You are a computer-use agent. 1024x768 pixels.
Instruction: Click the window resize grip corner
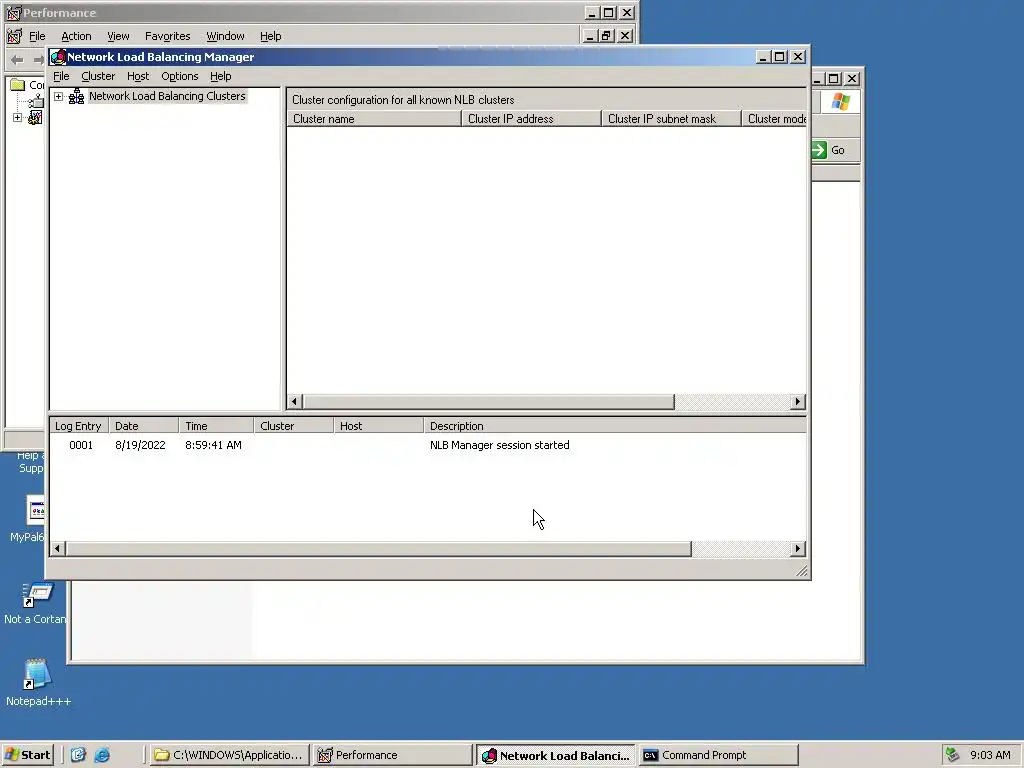[801, 571]
